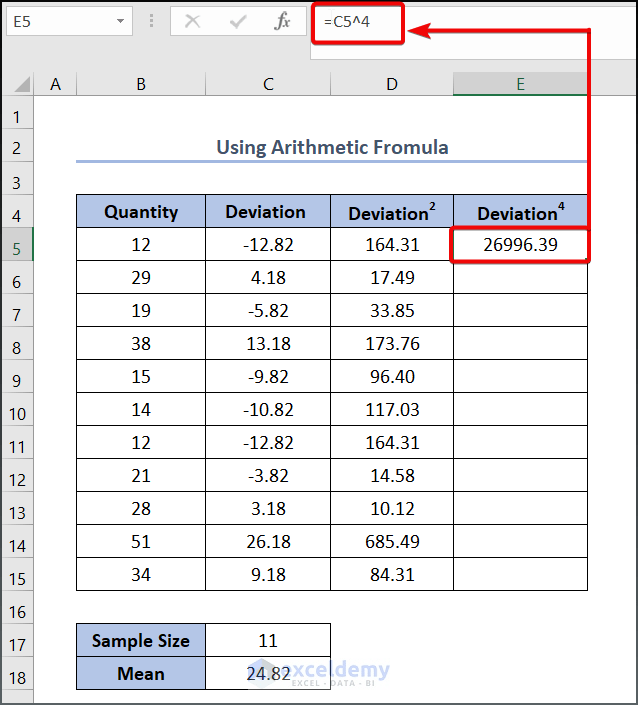The width and height of the screenshot is (638, 705).
Task: Select cell with value 117.03
Action: 392,410
